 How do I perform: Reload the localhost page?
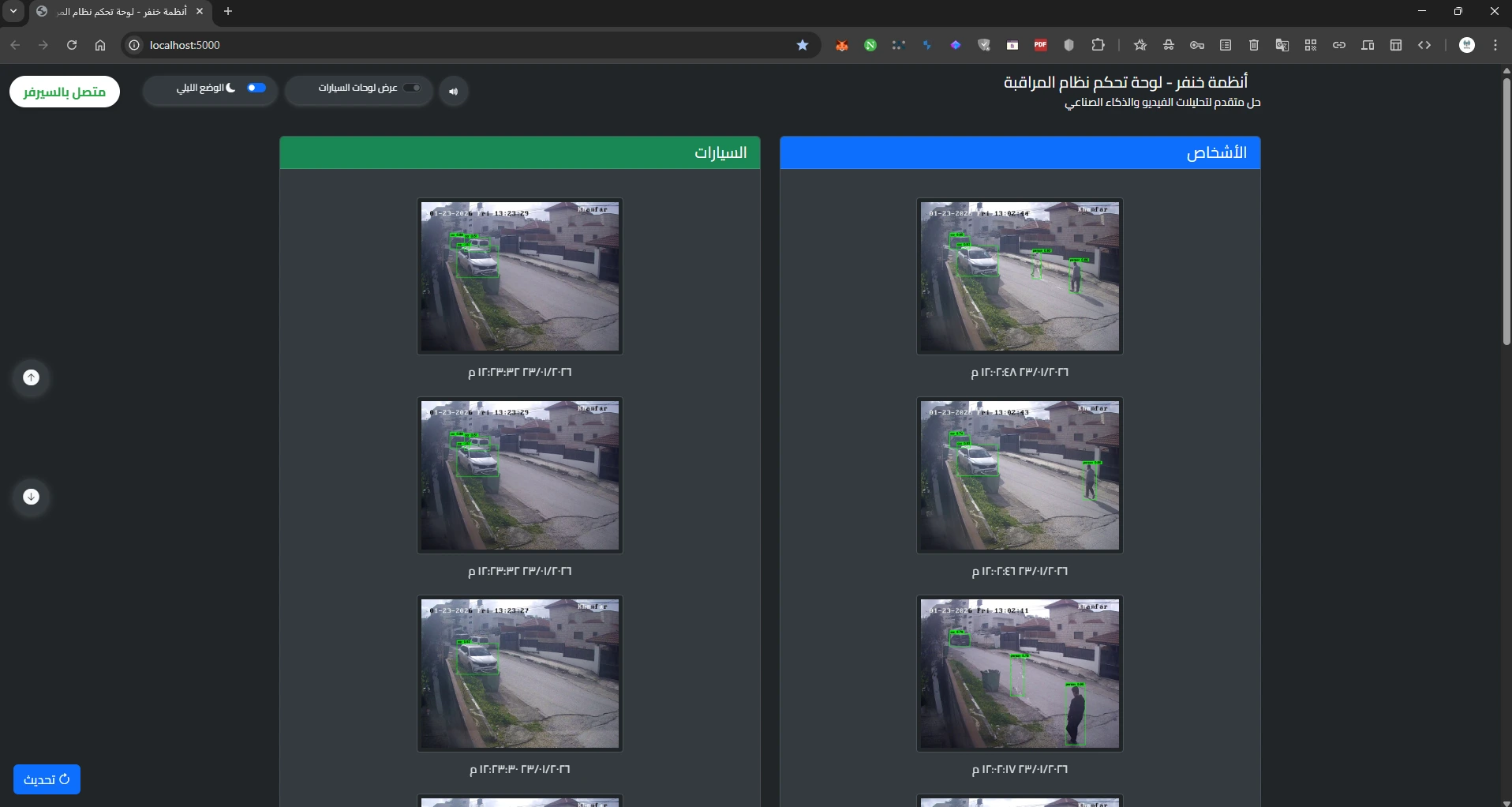(x=72, y=46)
